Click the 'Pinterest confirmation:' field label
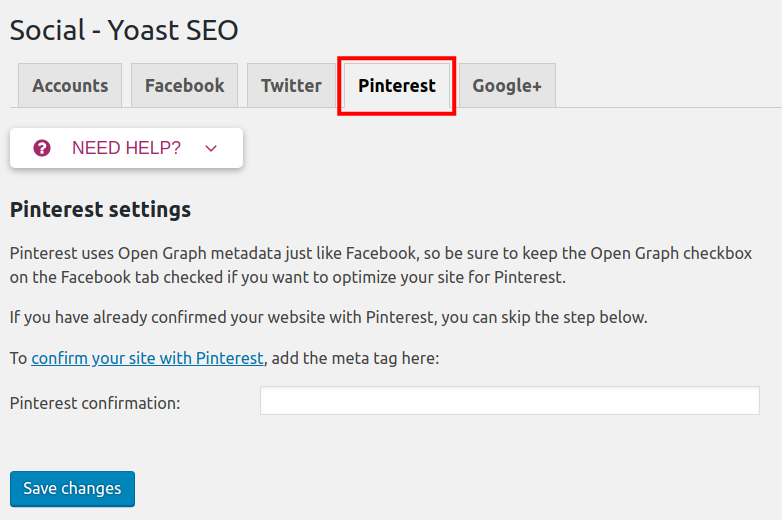 (95, 403)
